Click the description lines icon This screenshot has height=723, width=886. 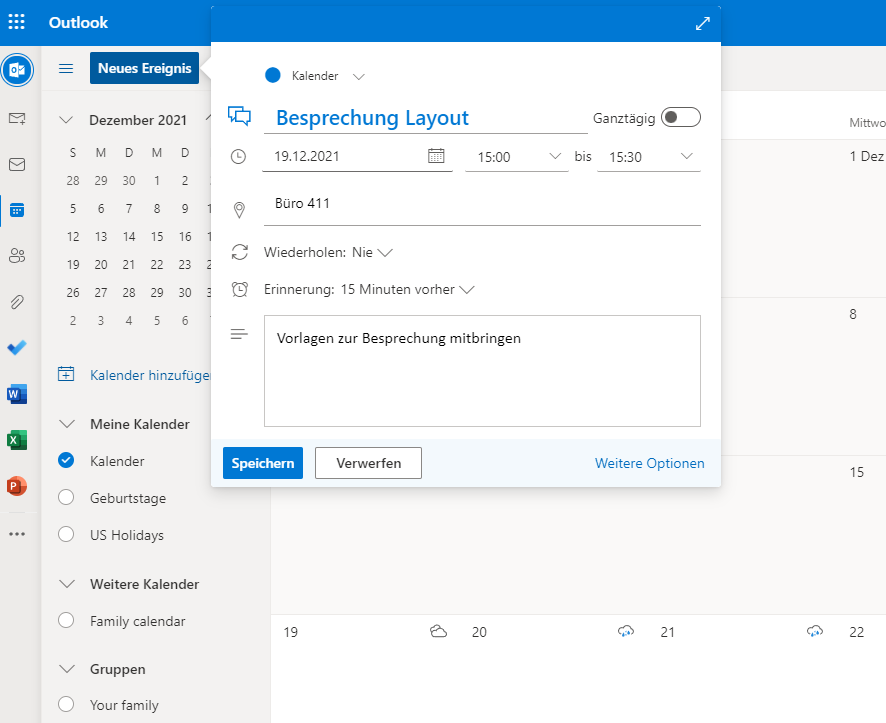coord(239,334)
